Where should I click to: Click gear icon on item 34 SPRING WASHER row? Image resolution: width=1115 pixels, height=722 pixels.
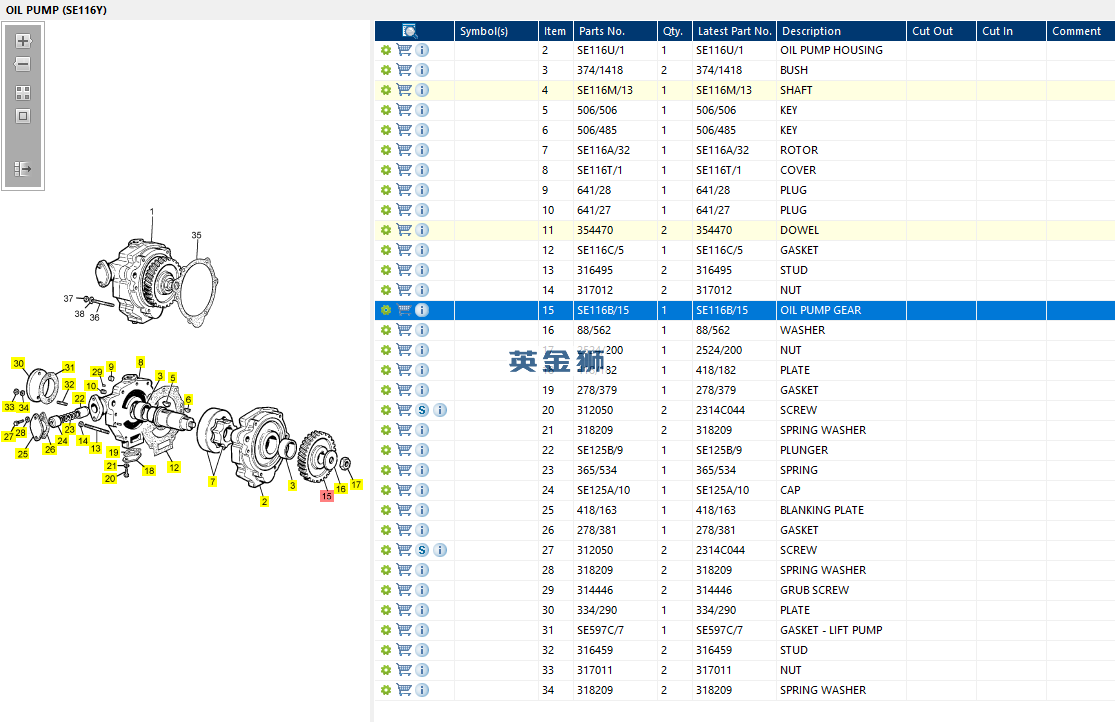pos(385,690)
